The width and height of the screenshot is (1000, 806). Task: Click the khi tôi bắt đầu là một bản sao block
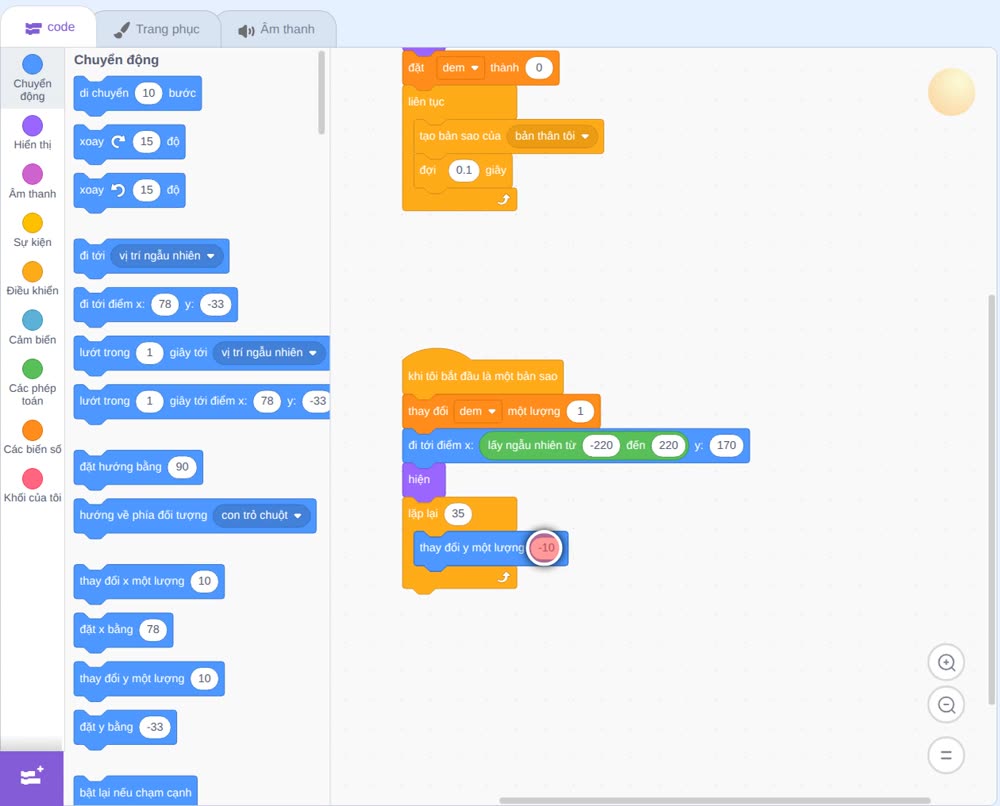(x=483, y=373)
